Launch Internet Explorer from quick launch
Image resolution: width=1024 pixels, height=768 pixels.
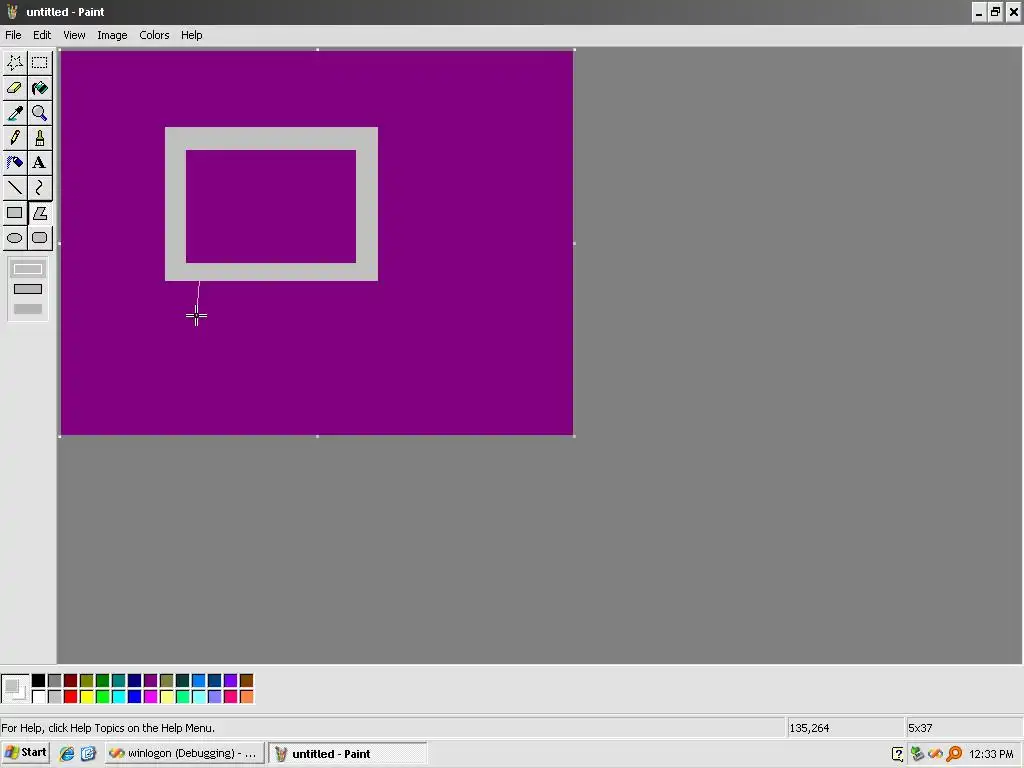pyautogui.click(x=67, y=754)
